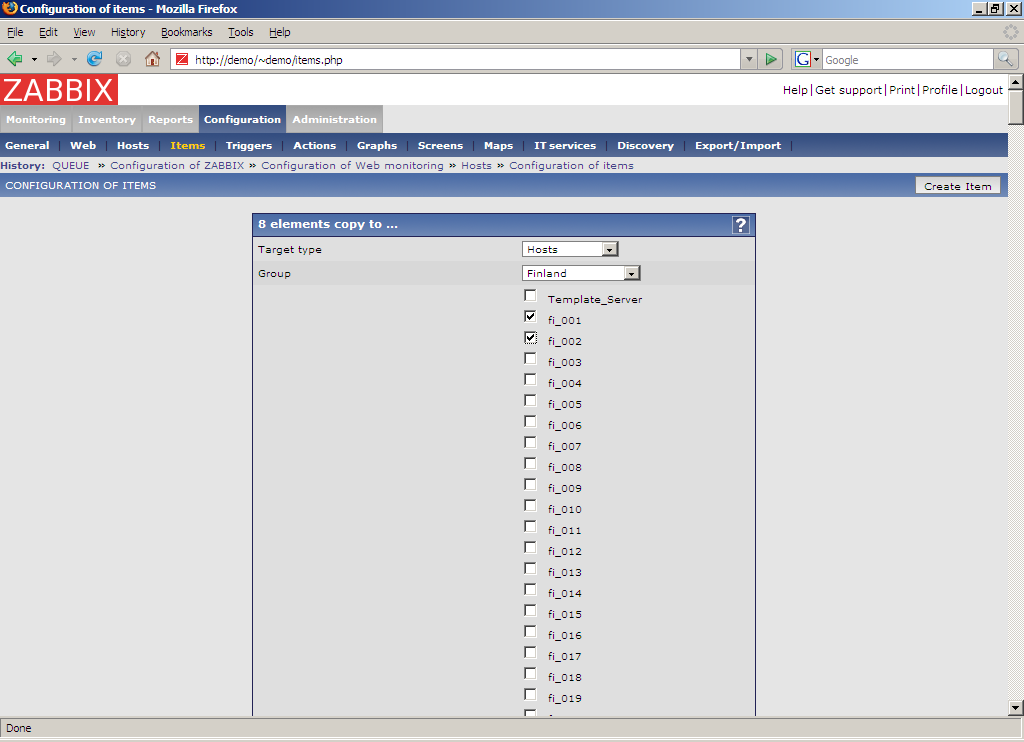Open the Bookmarks menu
This screenshot has width=1024, height=742.
pos(187,32)
